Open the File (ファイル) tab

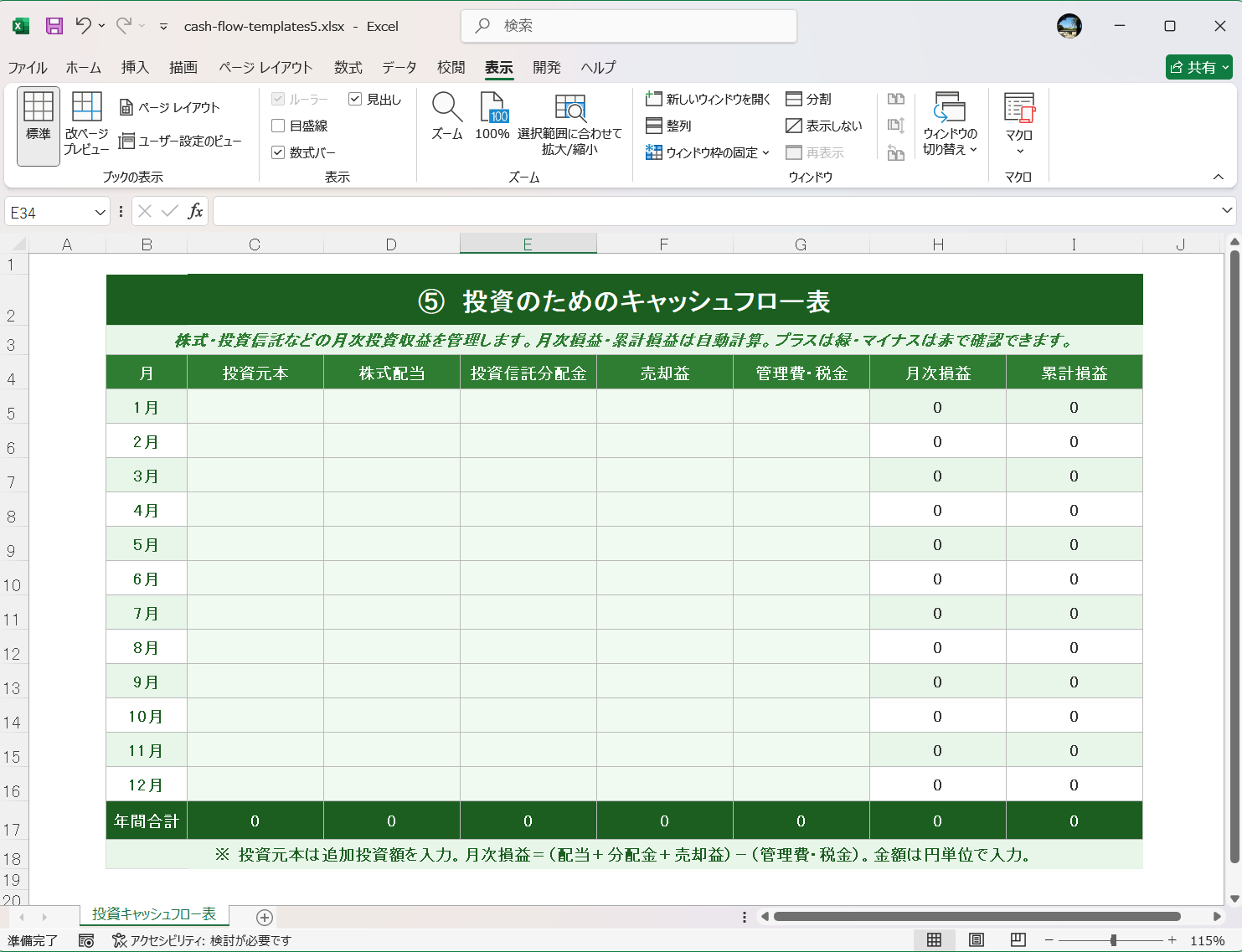28,68
